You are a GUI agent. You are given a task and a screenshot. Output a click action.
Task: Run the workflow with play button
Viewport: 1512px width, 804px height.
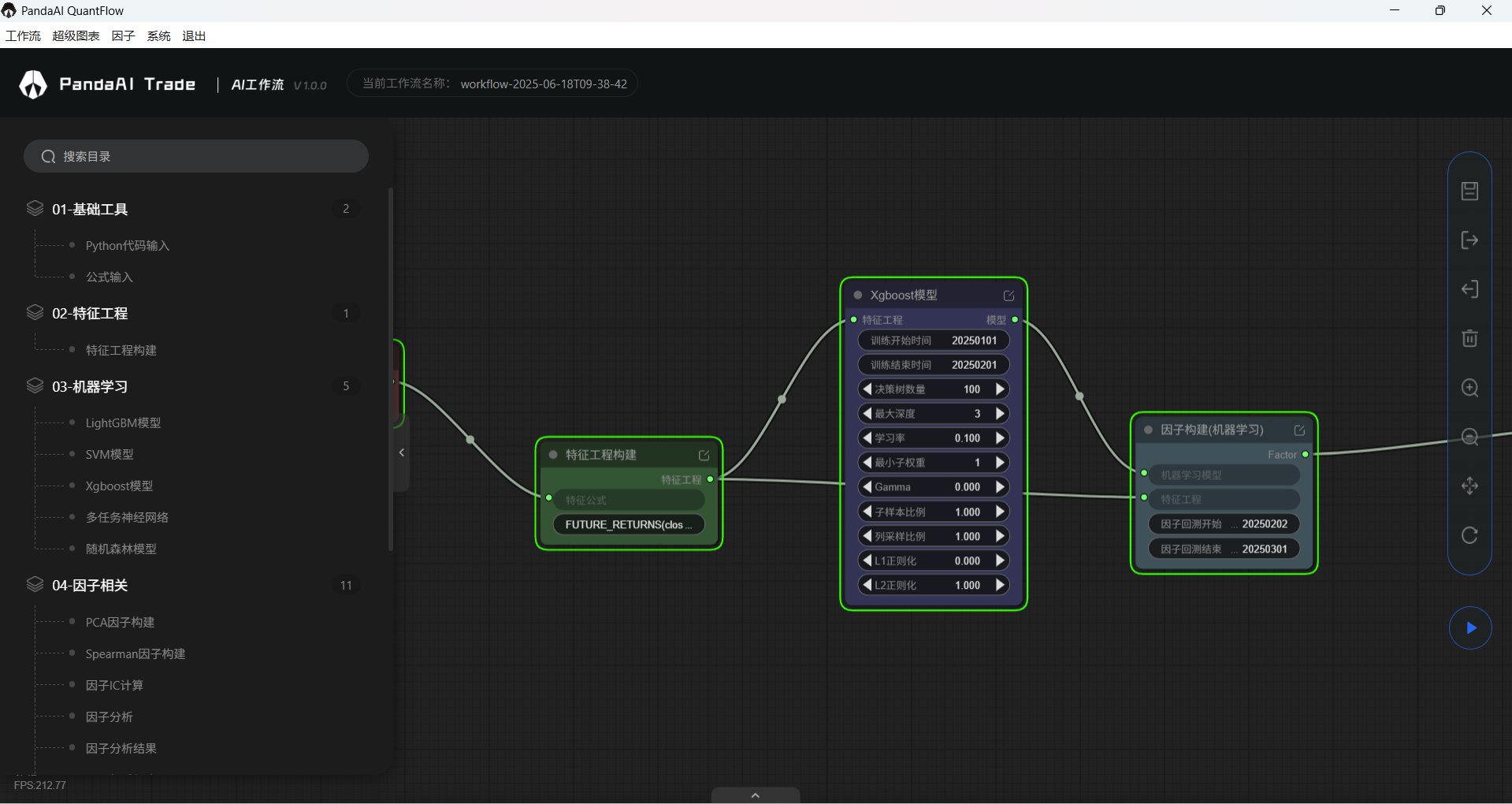click(1470, 628)
